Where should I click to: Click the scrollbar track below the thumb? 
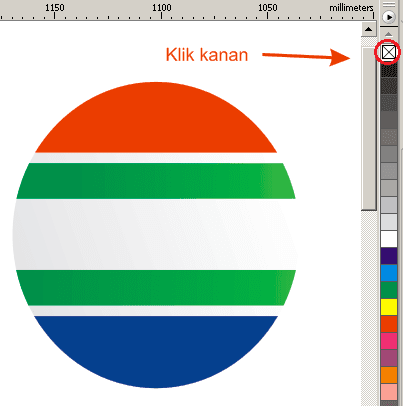(x=369, y=307)
